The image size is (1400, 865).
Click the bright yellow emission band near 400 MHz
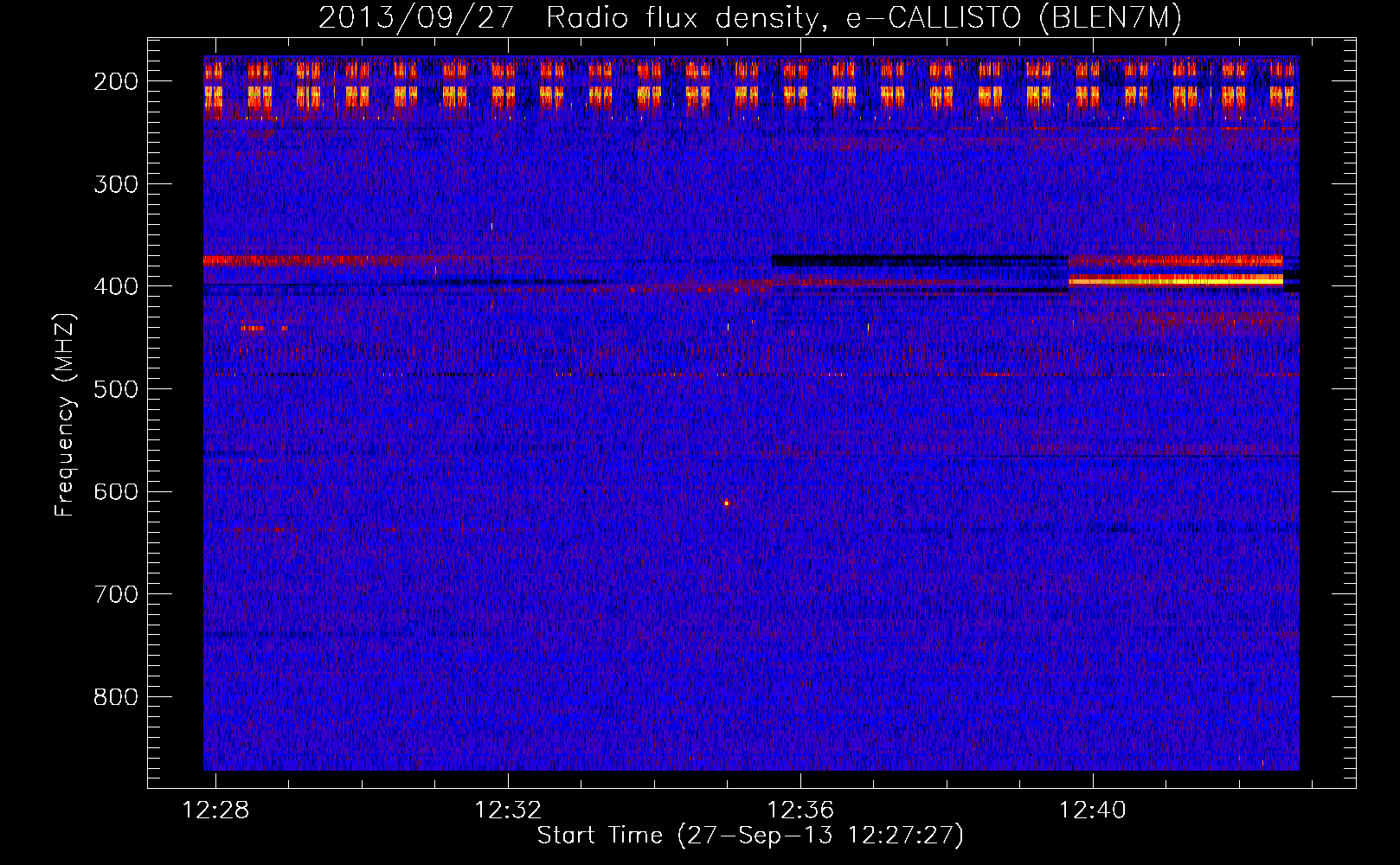pyautogui.click(x=1176, y=279)
